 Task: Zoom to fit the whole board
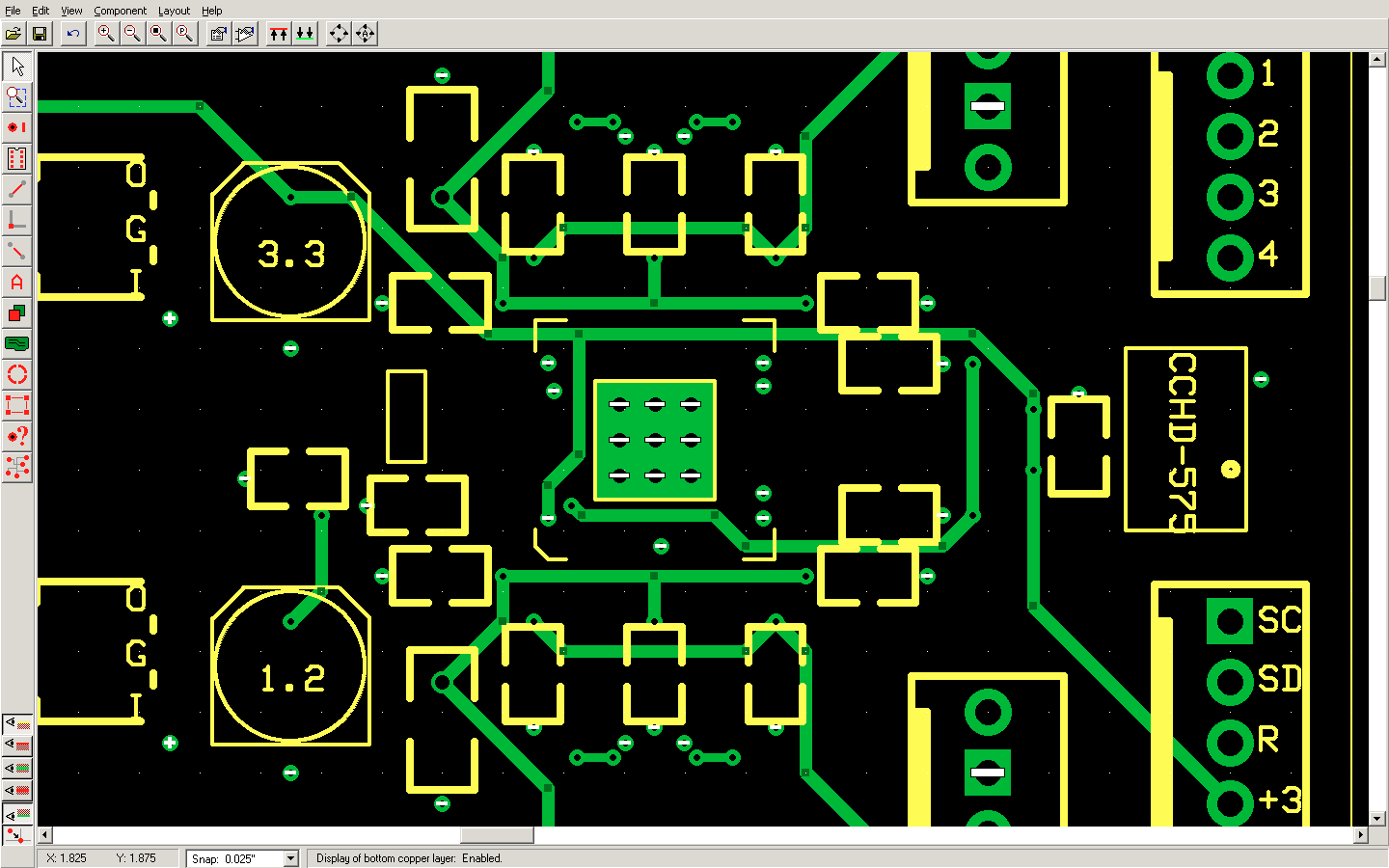pos(158,34)
